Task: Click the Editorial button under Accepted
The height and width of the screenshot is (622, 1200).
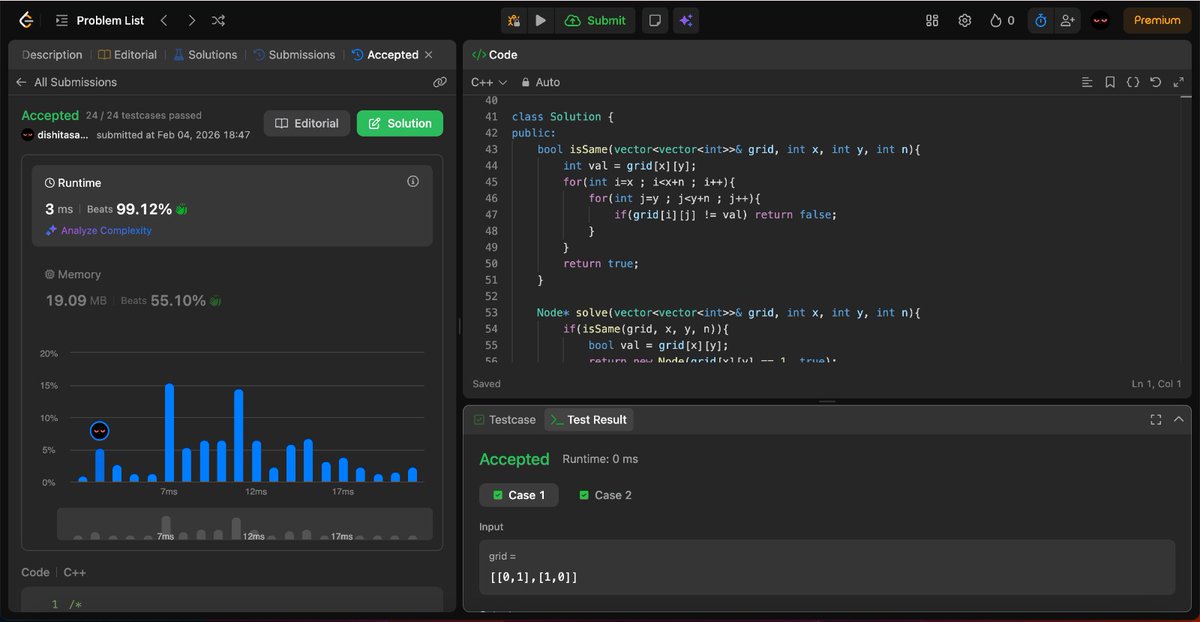Action: coord(307,123)
